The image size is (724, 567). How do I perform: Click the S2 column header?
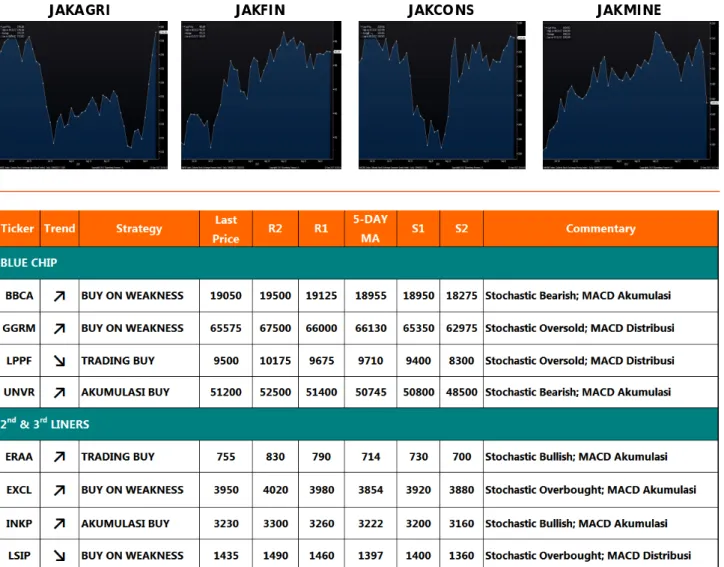click(461, 229)
